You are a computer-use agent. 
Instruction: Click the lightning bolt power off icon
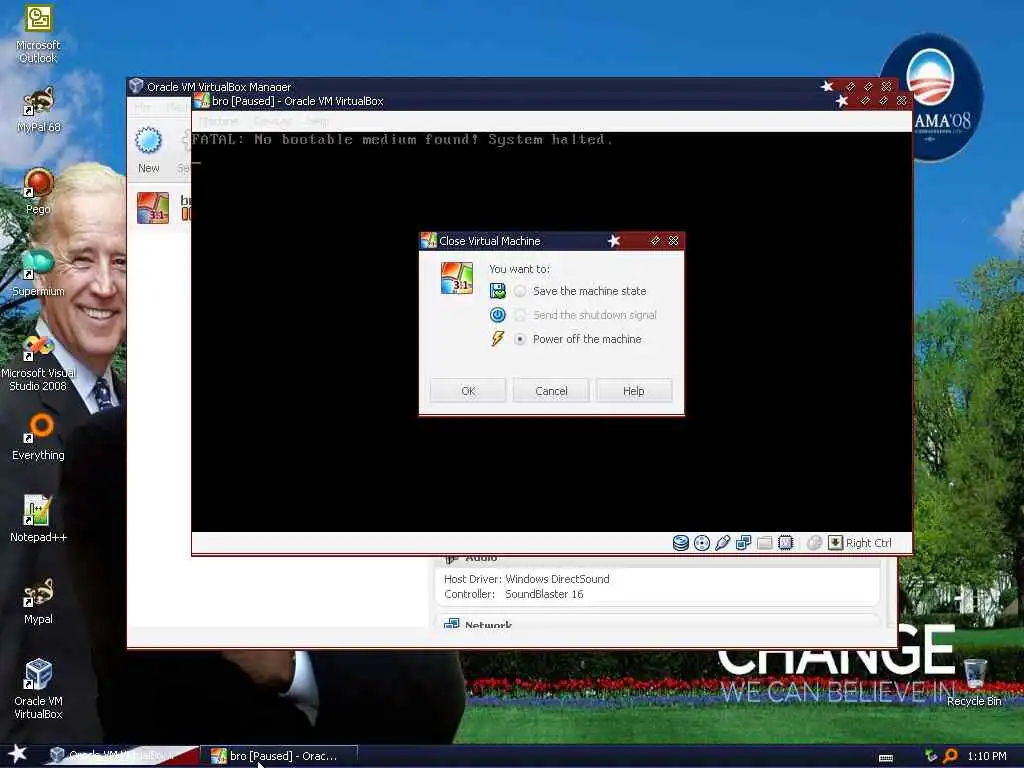coord(498,339)
